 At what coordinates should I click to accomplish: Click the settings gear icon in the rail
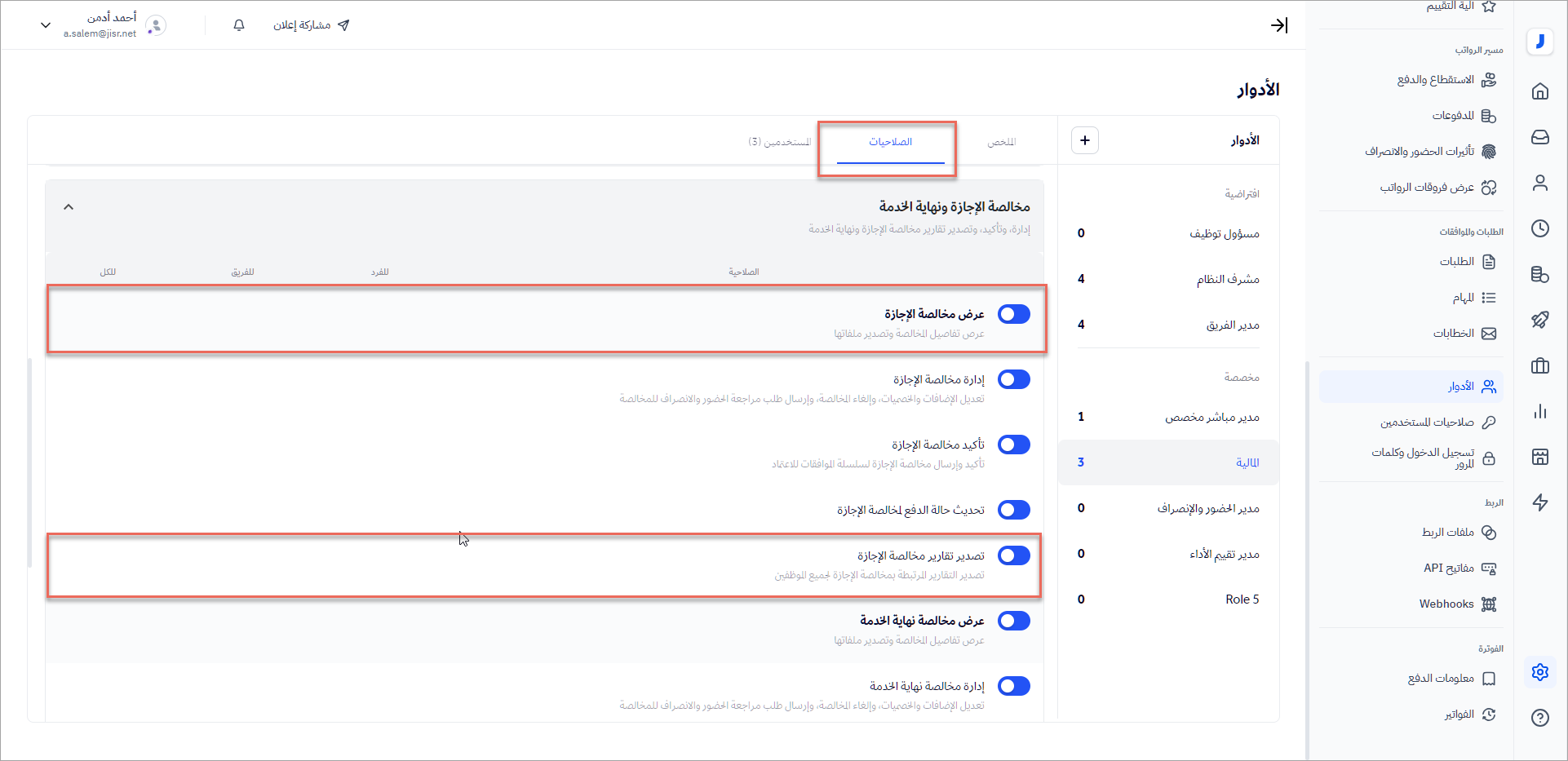(x=1539, y=672)
